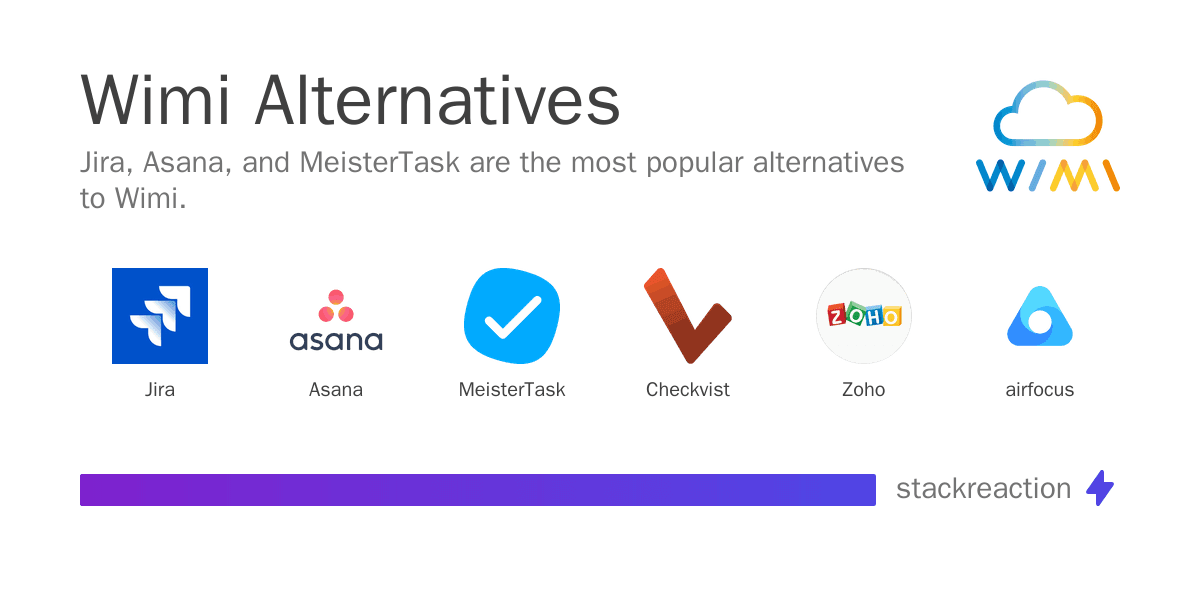Screen dimensions: 1200x600
Task: Click the Jira logo icon
Action: click(160, 316)
